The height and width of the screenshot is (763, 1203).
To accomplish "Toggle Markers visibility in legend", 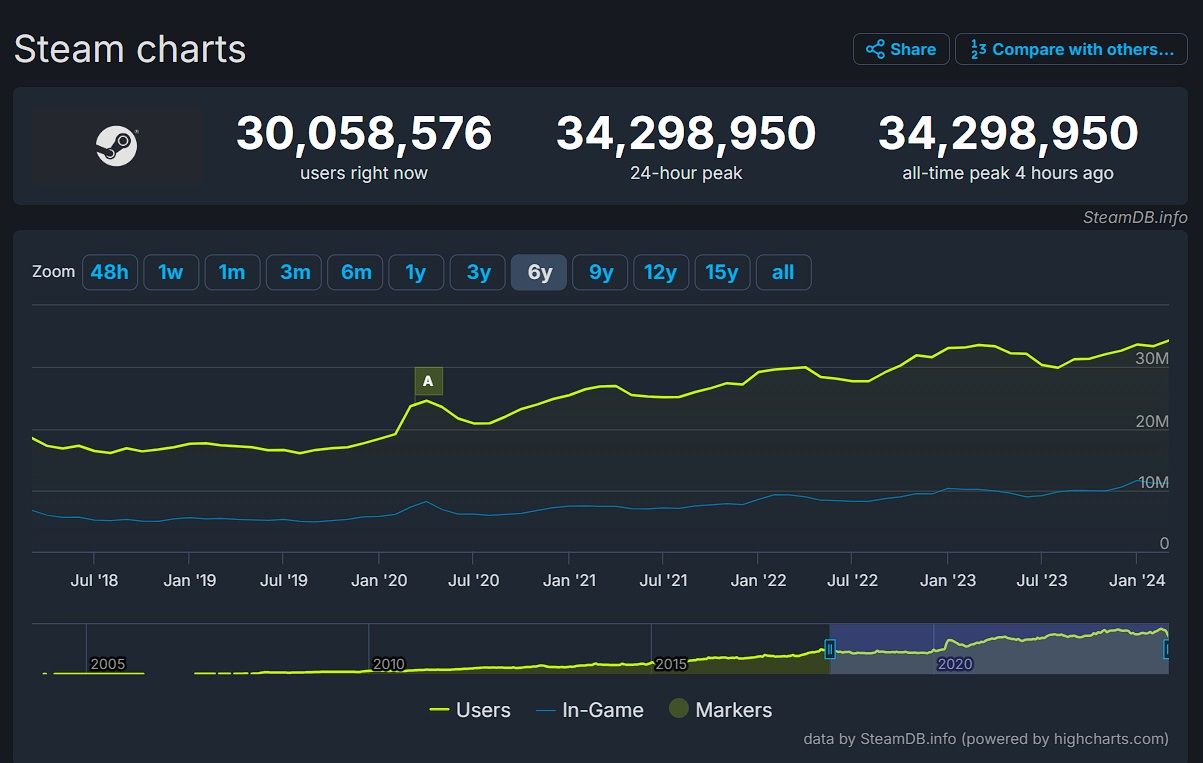I will pyautogui.click(x=720, y=710).
